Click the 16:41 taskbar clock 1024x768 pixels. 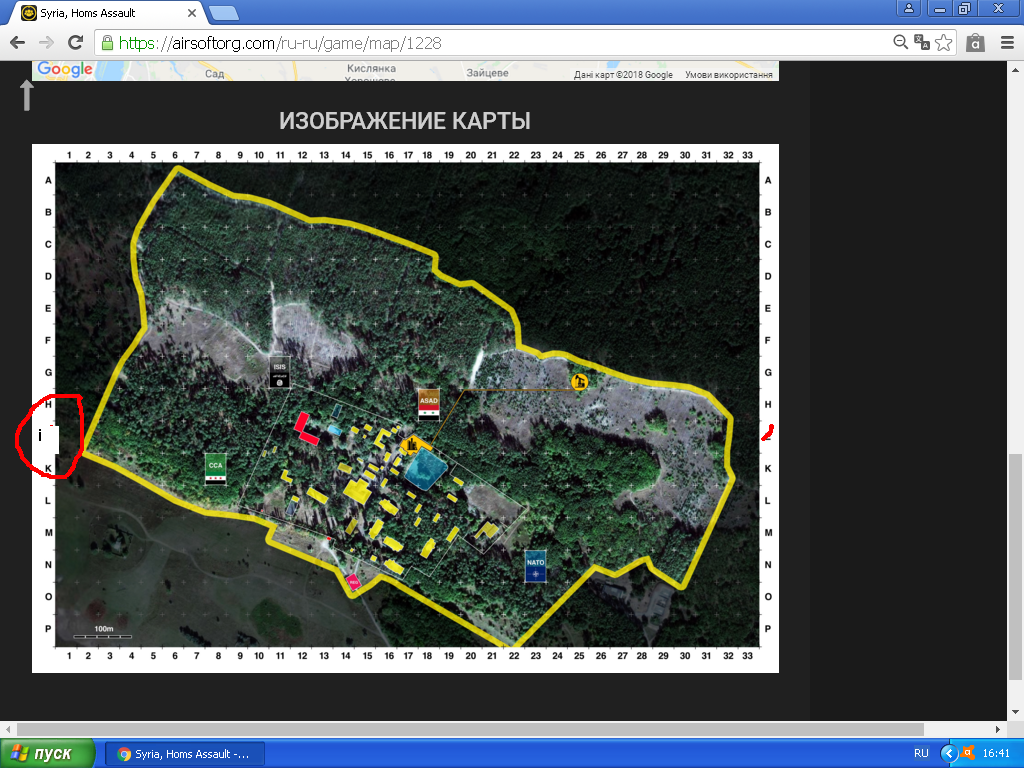tap(996, 754)
